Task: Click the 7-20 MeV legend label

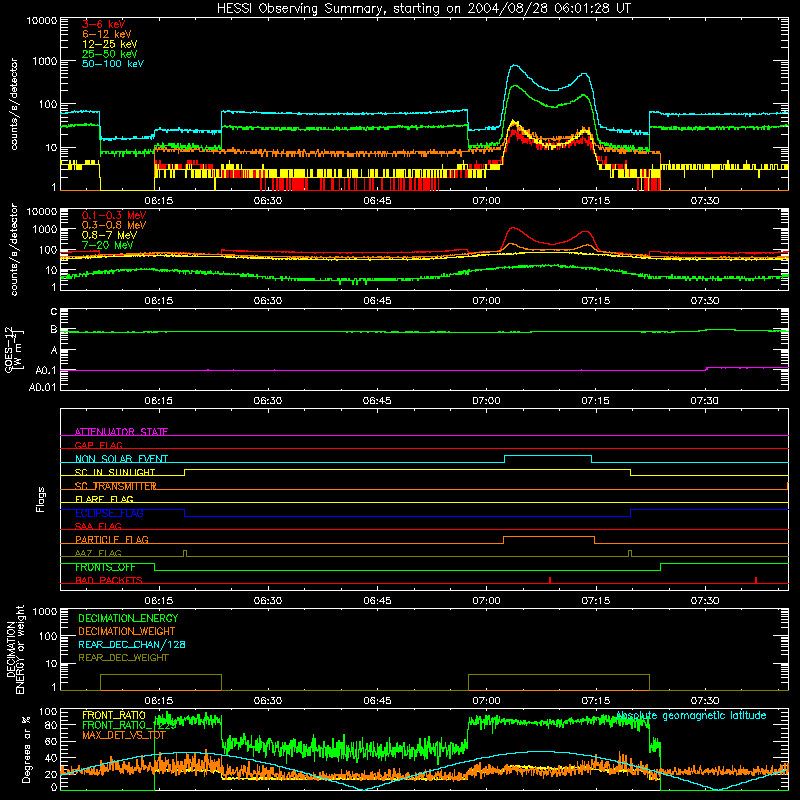Action: click(x=107, y=245)
